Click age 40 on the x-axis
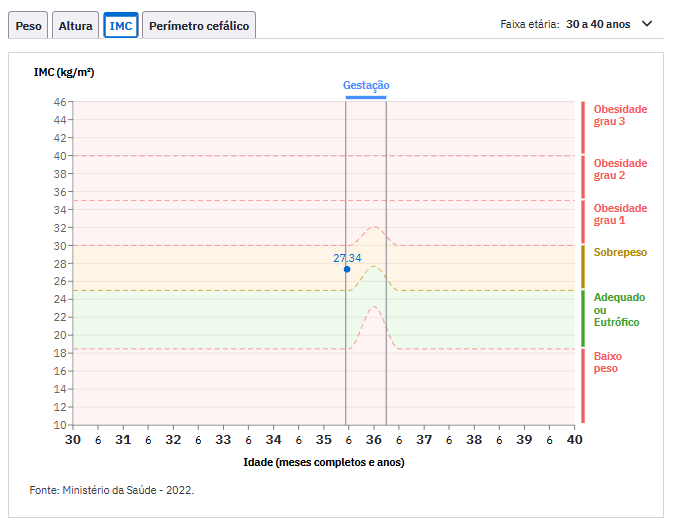The width and height of the screenshot is (697, 525). click(x=574, y=440)
